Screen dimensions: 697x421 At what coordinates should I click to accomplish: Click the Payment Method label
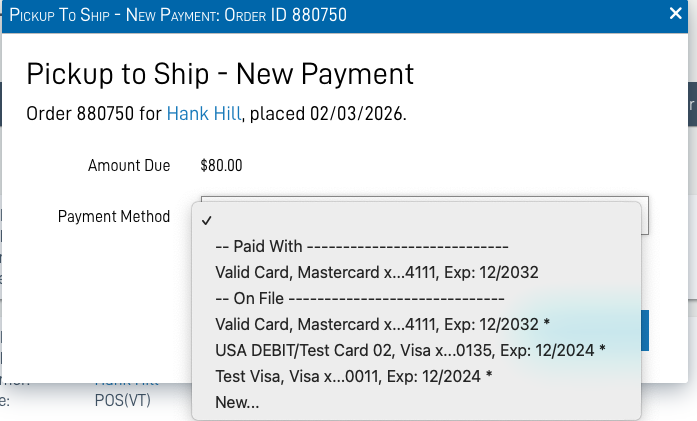(x=113, y=216)
